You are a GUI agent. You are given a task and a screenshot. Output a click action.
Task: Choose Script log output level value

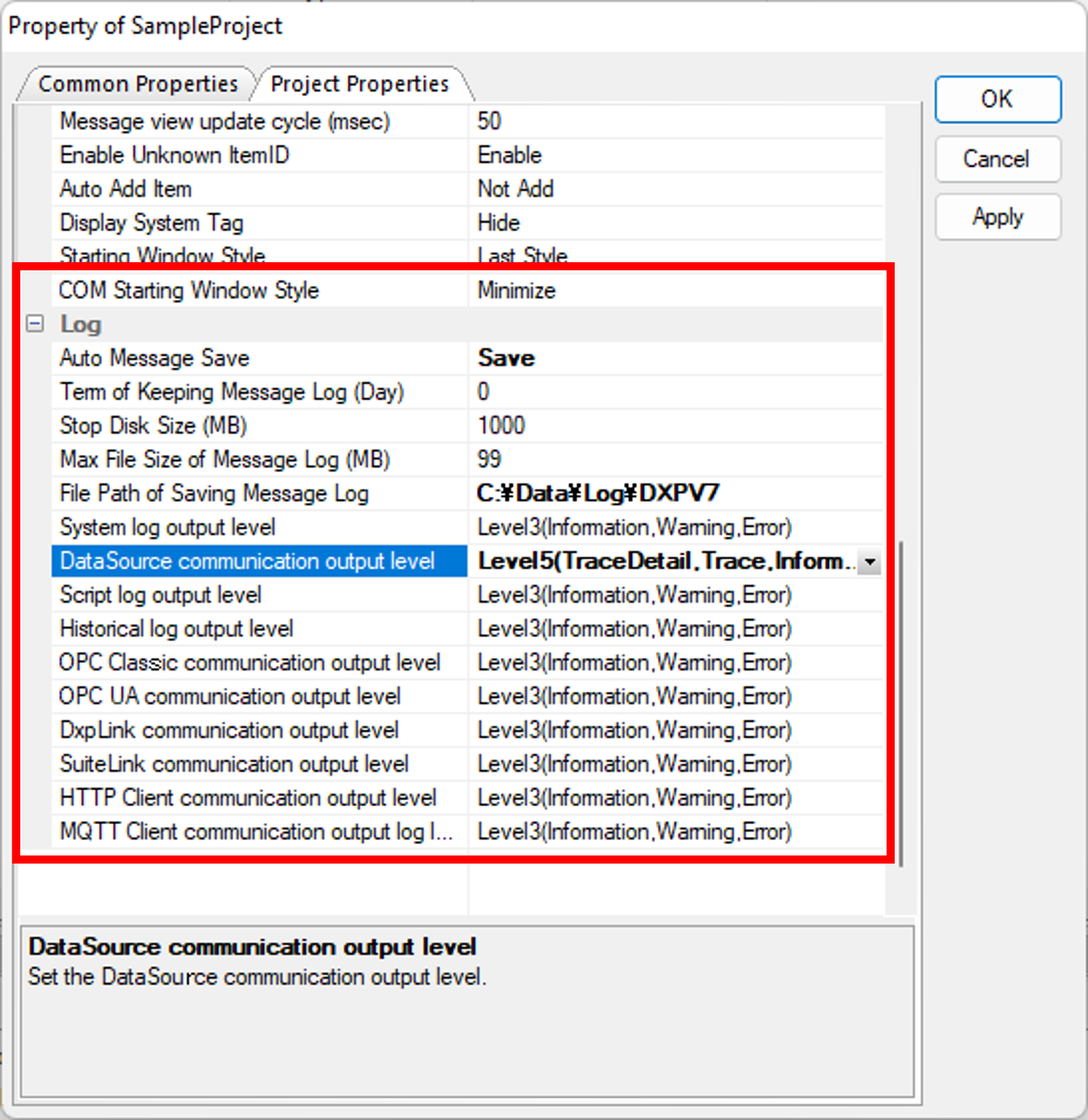tap(674, 595)
